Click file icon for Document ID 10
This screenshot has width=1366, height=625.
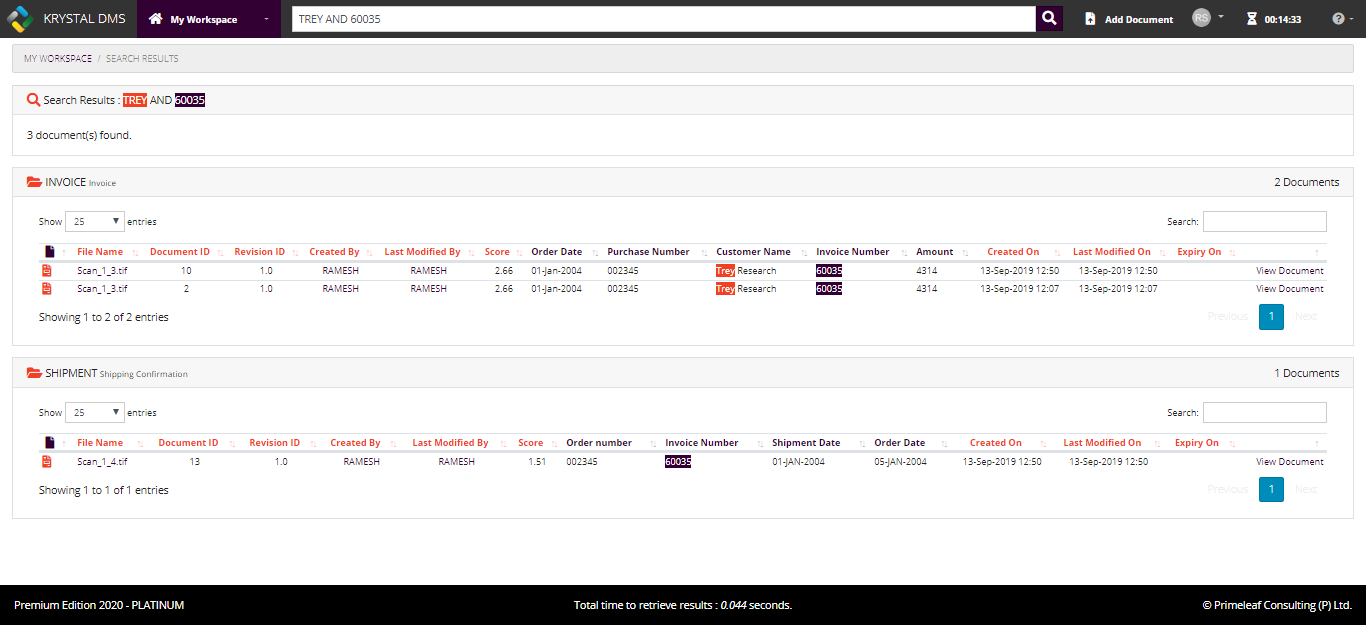tap(46, 271)
